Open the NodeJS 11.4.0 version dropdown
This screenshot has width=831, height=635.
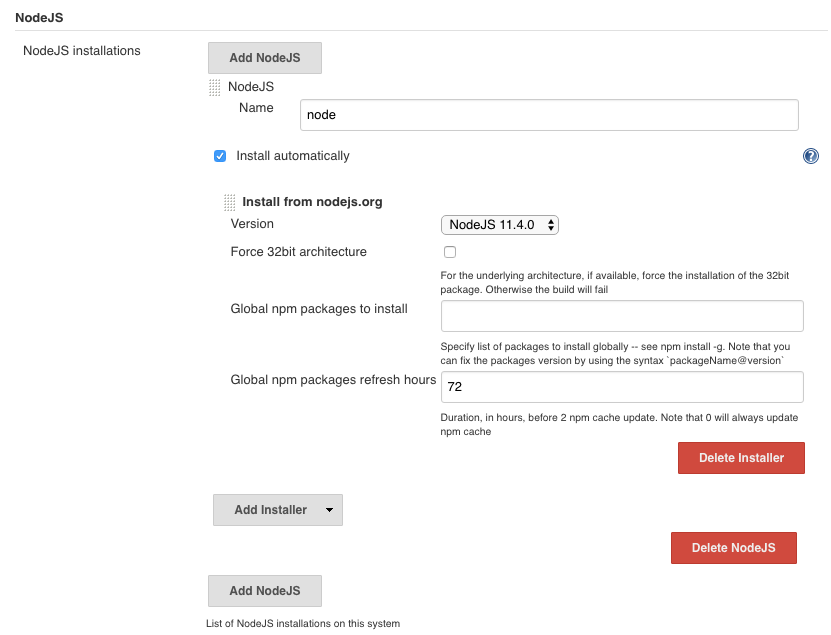499,225
